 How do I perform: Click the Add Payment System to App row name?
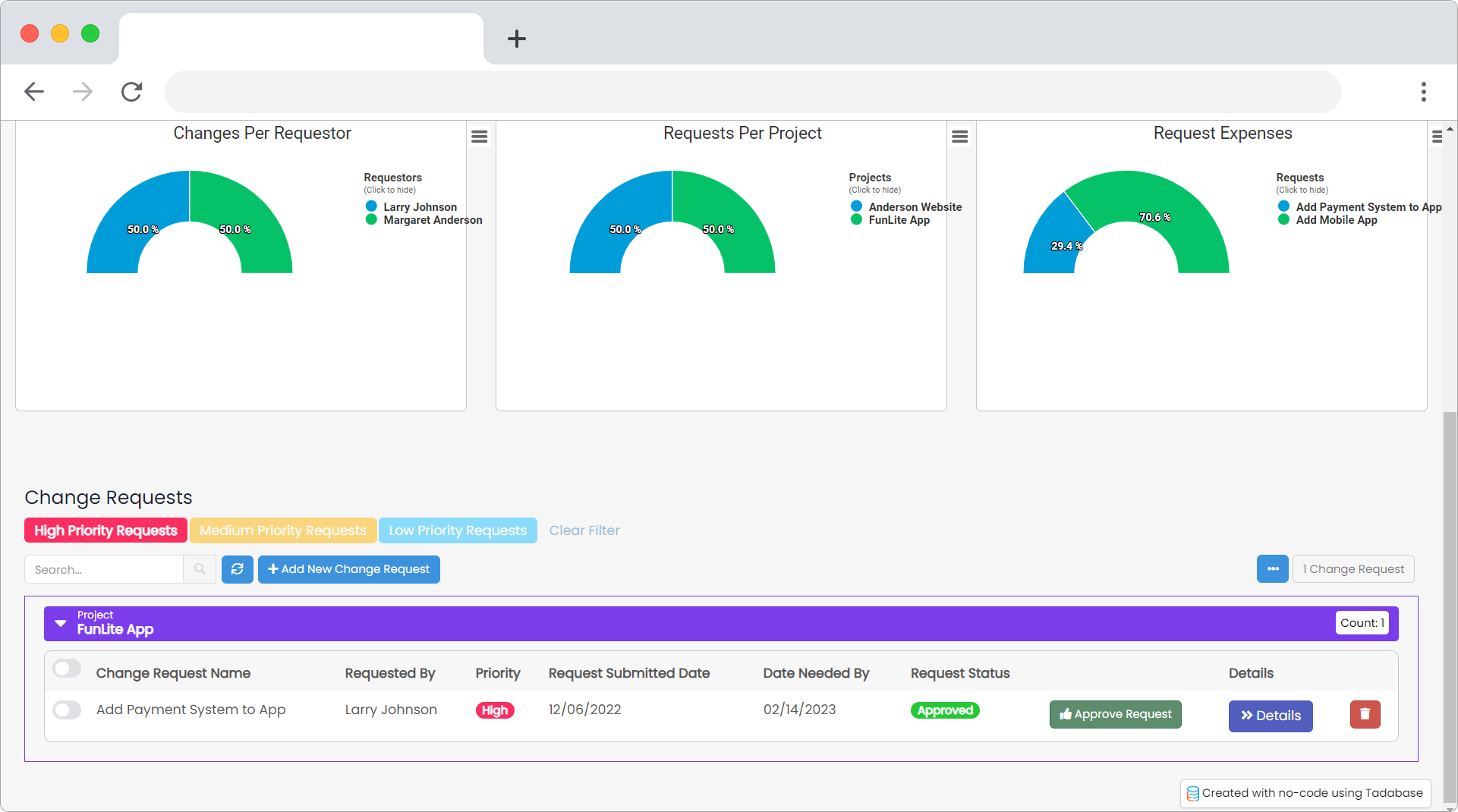[x=191, y=710]
